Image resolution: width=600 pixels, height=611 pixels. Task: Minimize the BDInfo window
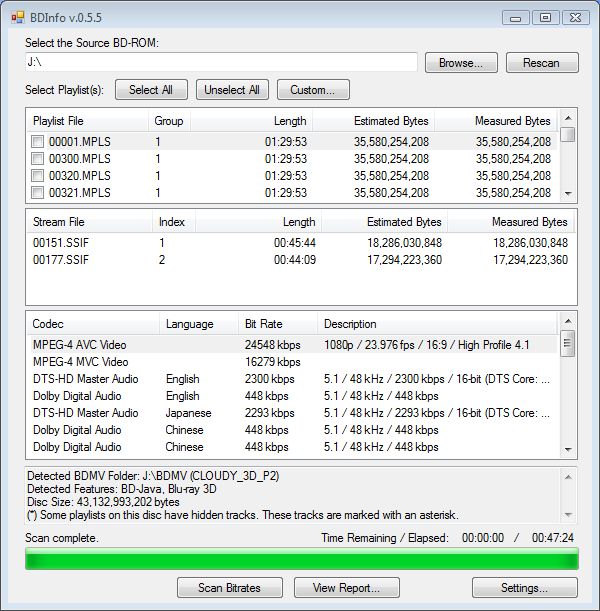[515, 18]
